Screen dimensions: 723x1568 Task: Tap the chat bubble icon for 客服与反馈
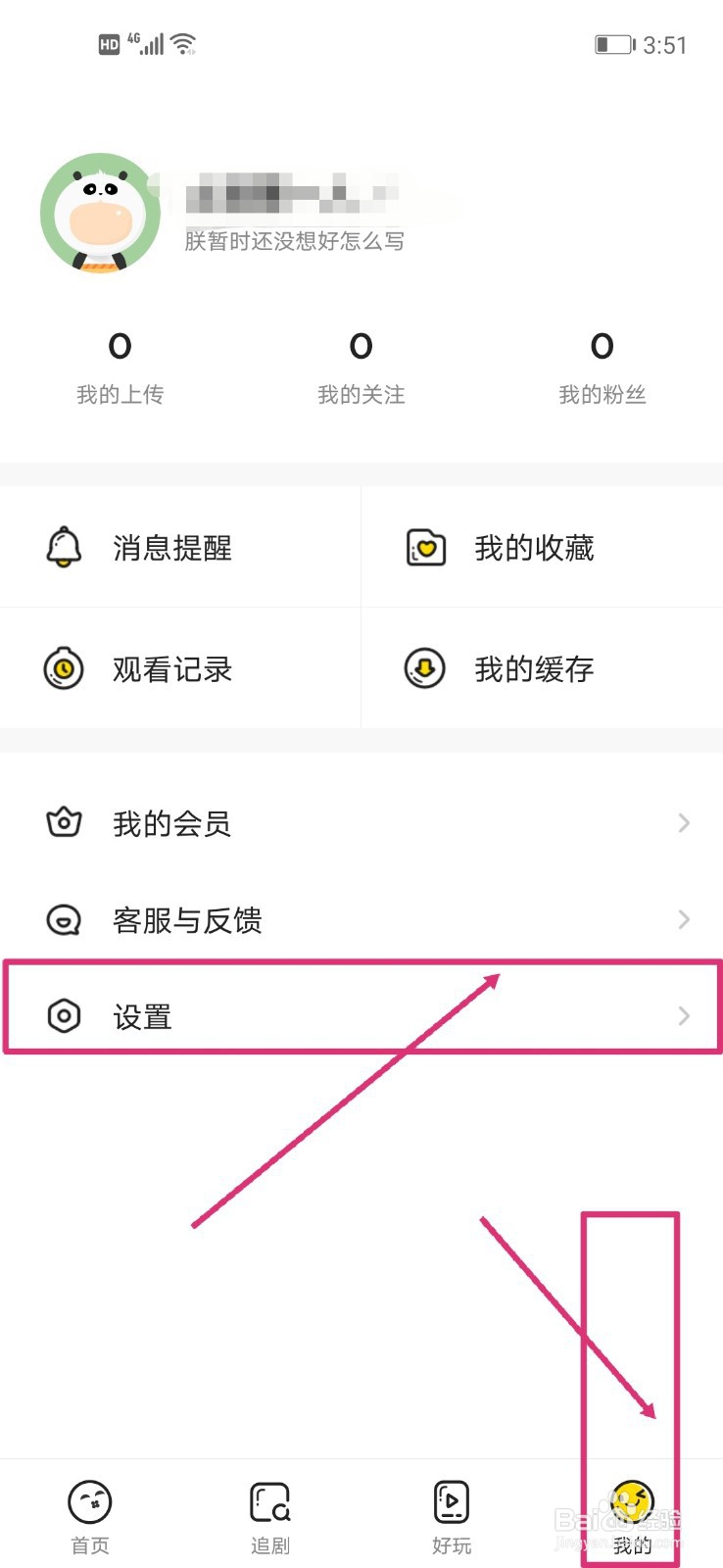pos(64,919)
